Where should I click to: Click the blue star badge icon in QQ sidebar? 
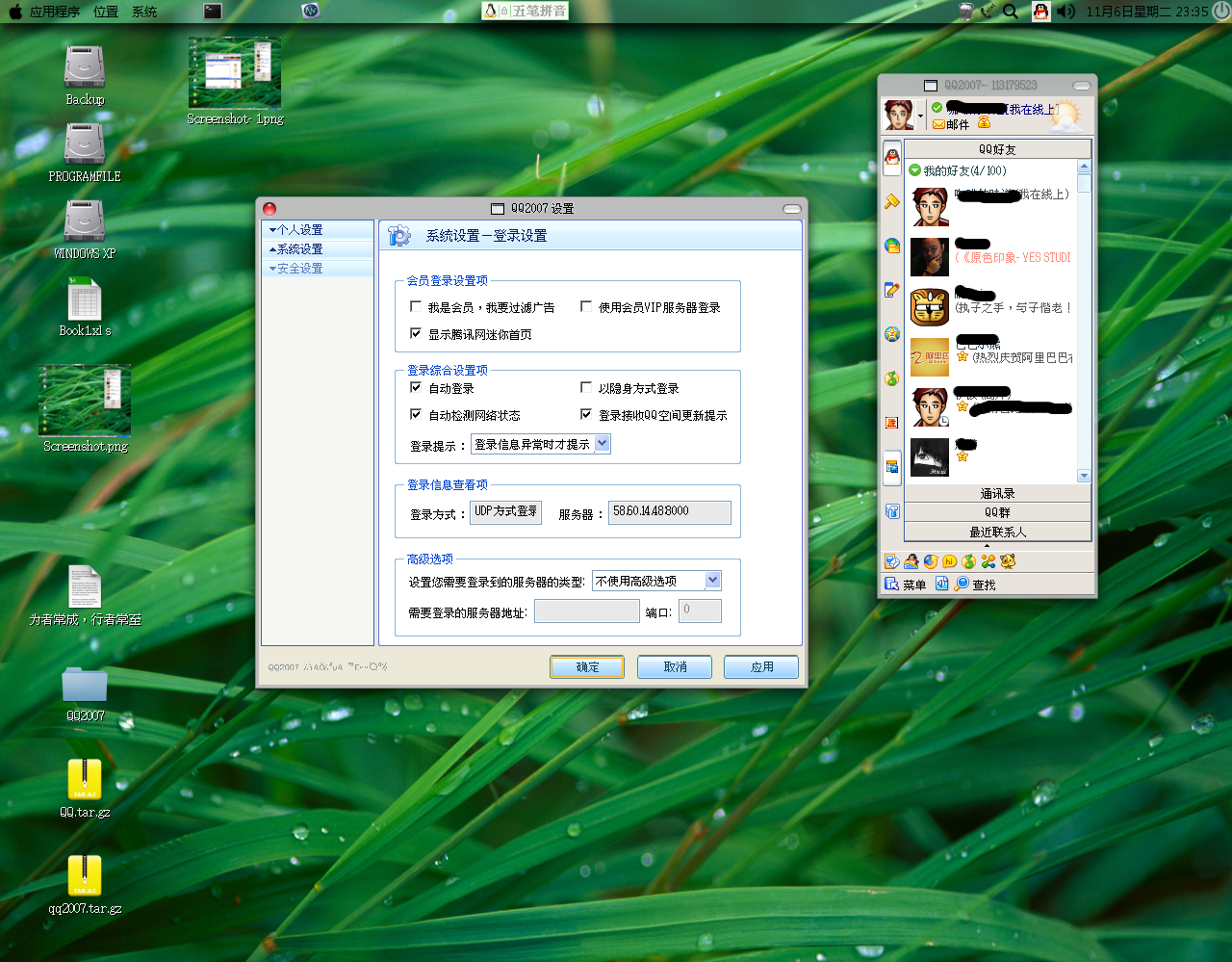coord(892,334)
